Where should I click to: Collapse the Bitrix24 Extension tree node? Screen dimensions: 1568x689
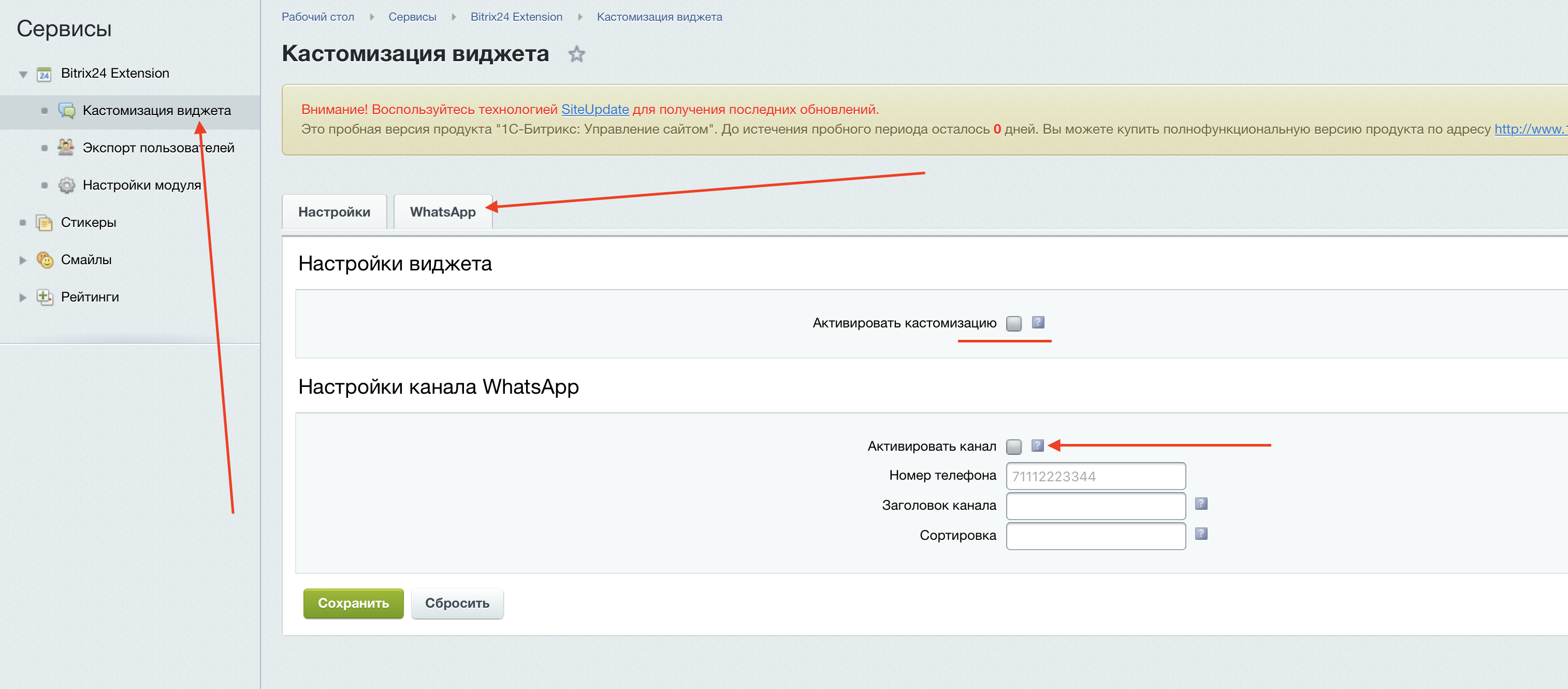[x=23, y=74]
